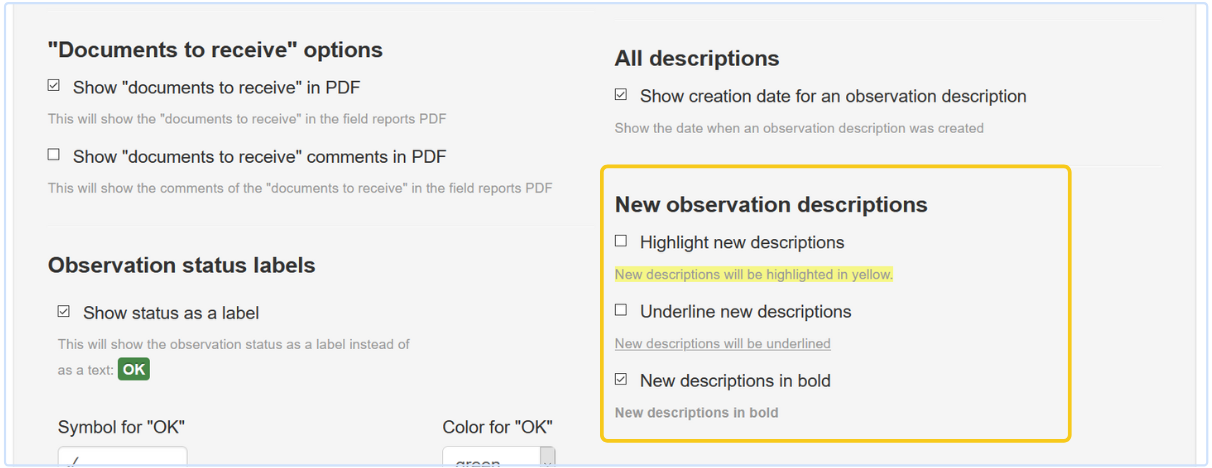Click the hint text about comments in field reports PDF
1212x468 pixels.
(x=300, y=188)
